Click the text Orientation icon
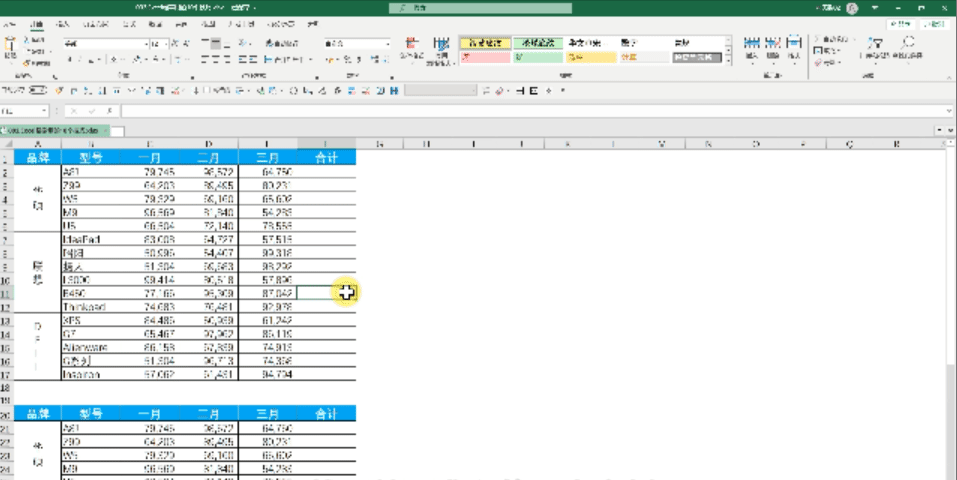The height and width of the screenshot is (480, 957). 244,43
